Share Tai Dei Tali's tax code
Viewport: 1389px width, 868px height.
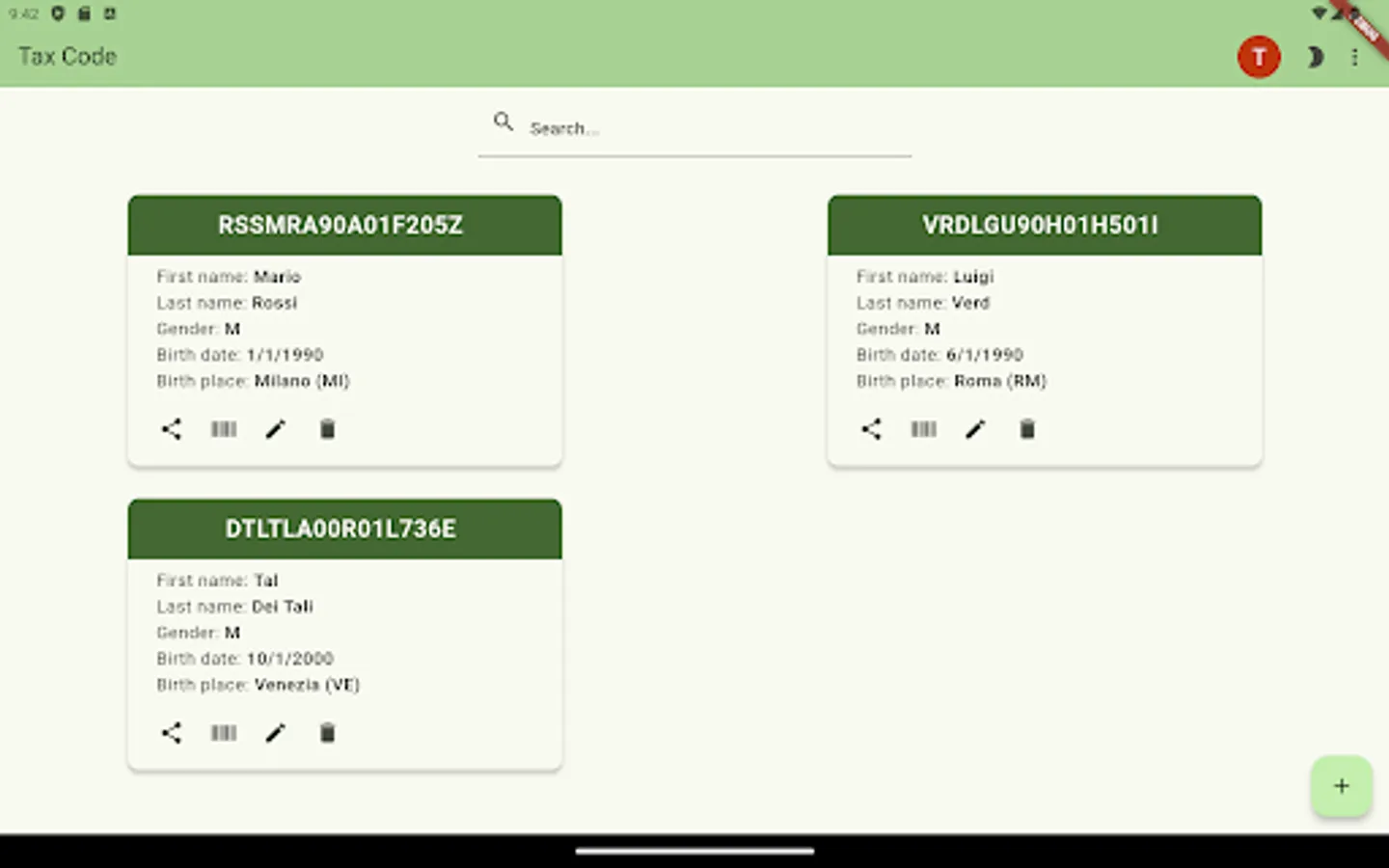[x=171, y=733]
